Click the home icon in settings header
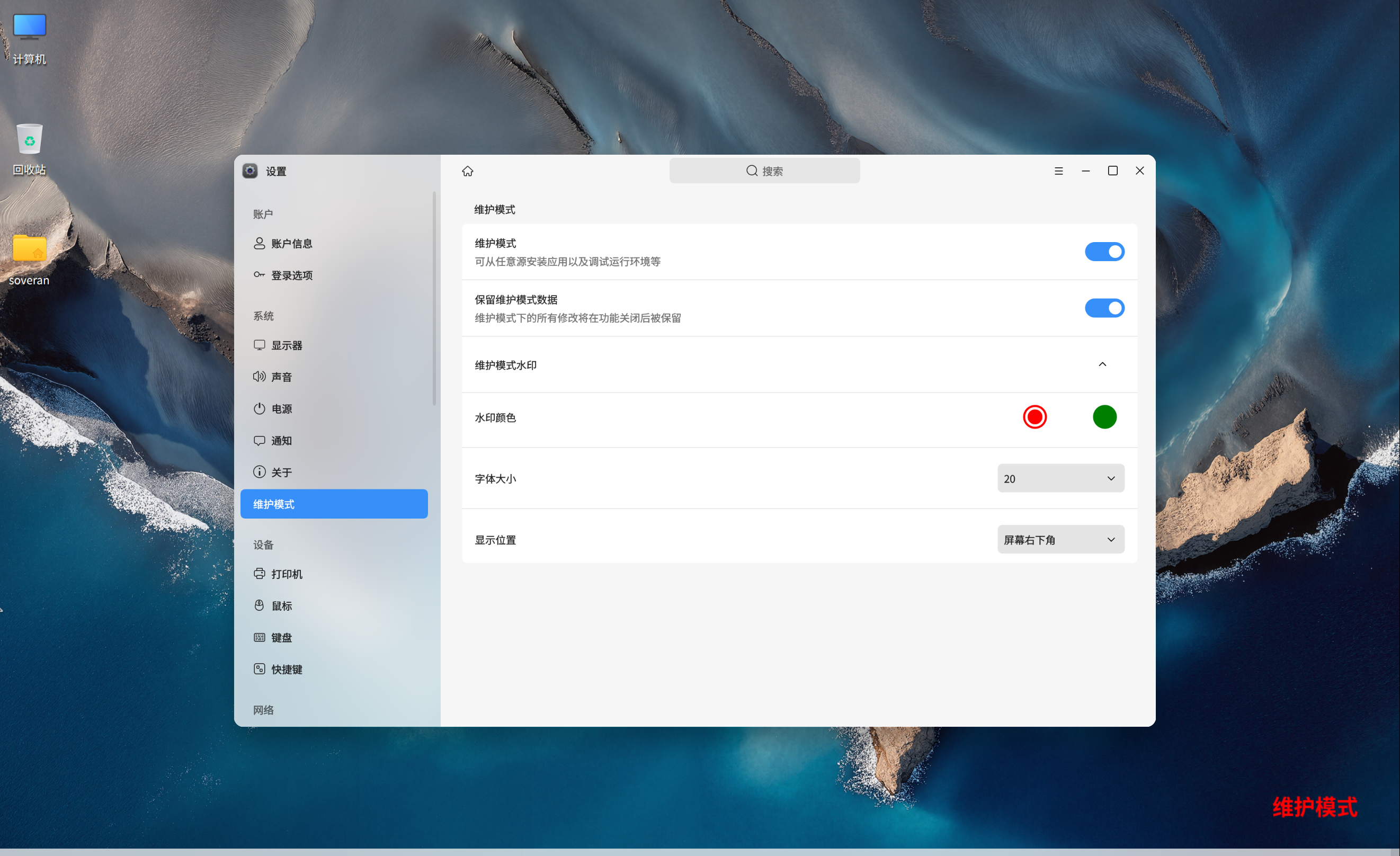 467,171
